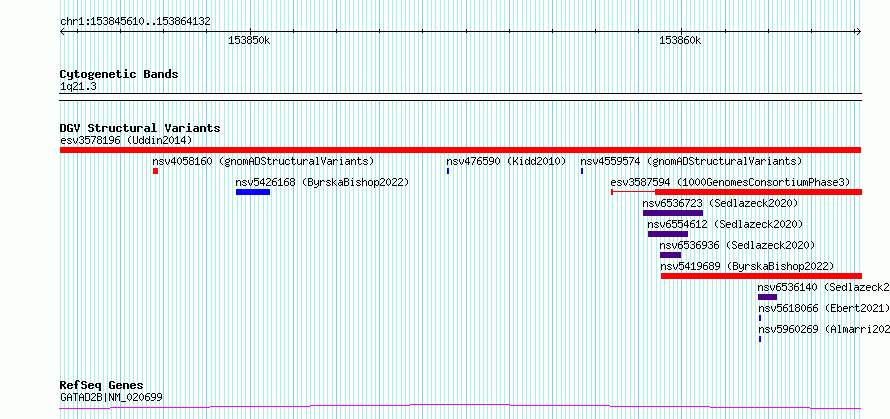
Task: Click the esv3578196 (Uddin2014) red variant bar
Action: click(460, 150)
